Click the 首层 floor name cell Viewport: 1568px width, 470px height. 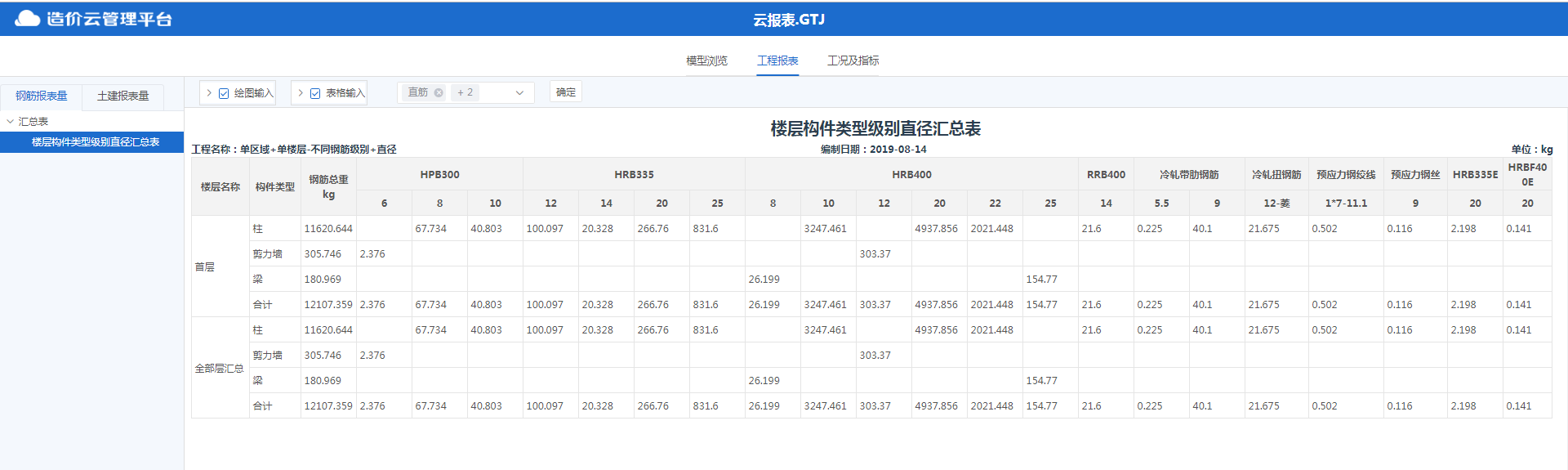[205, 266]
